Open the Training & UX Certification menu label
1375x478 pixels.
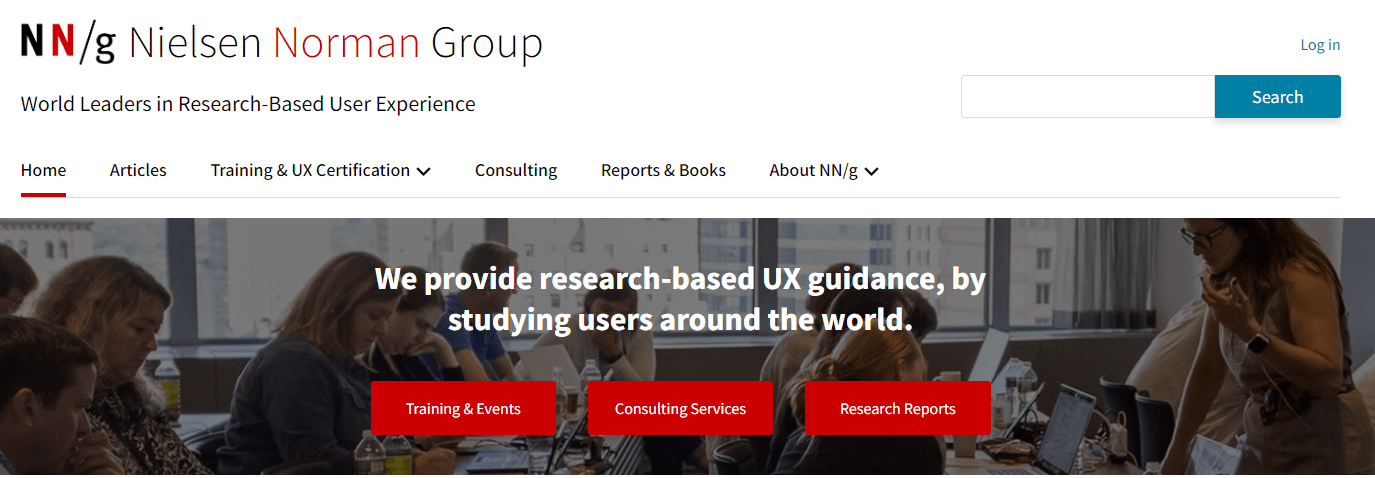(x=310, y=170)
